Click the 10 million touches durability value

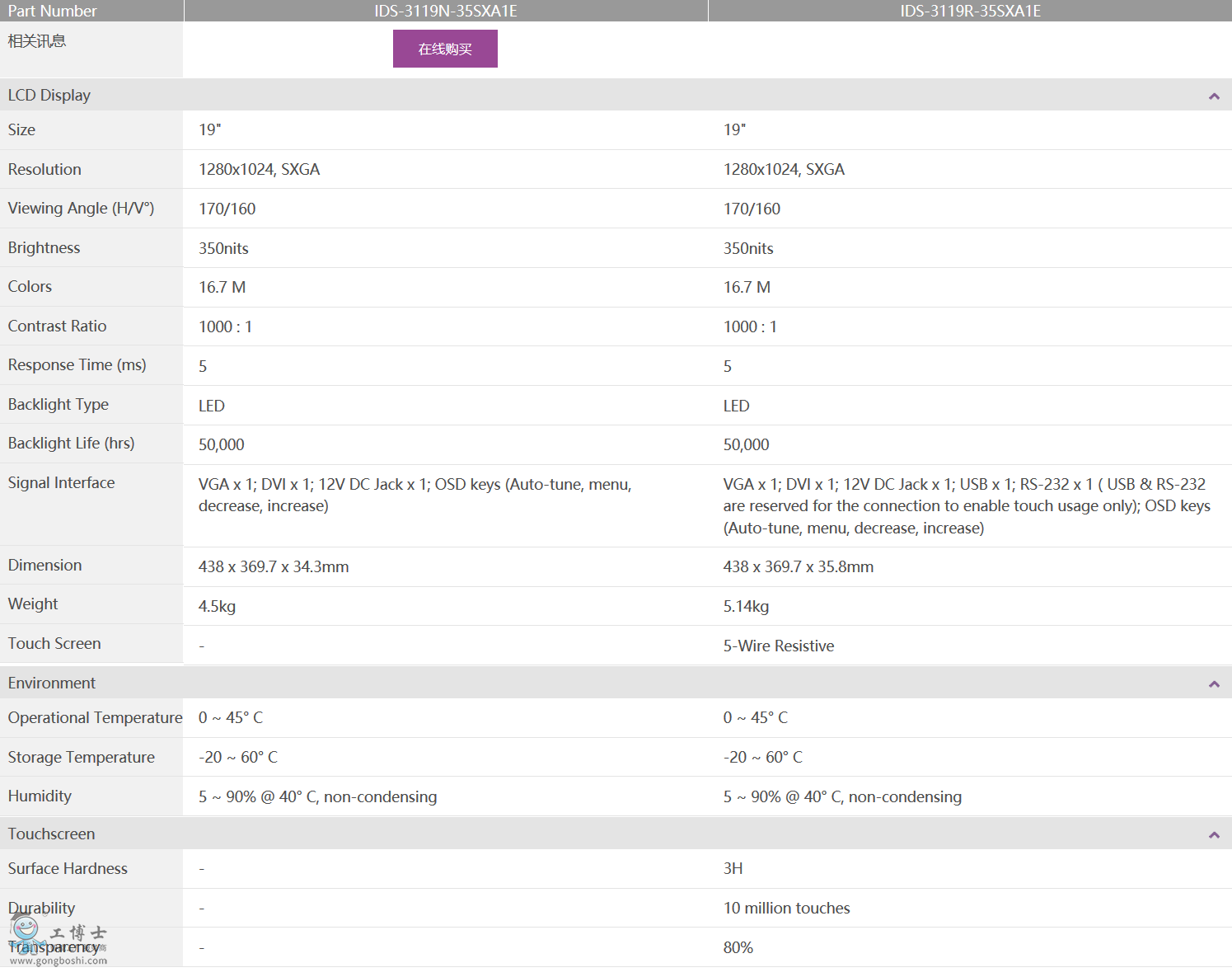(786, 909)
